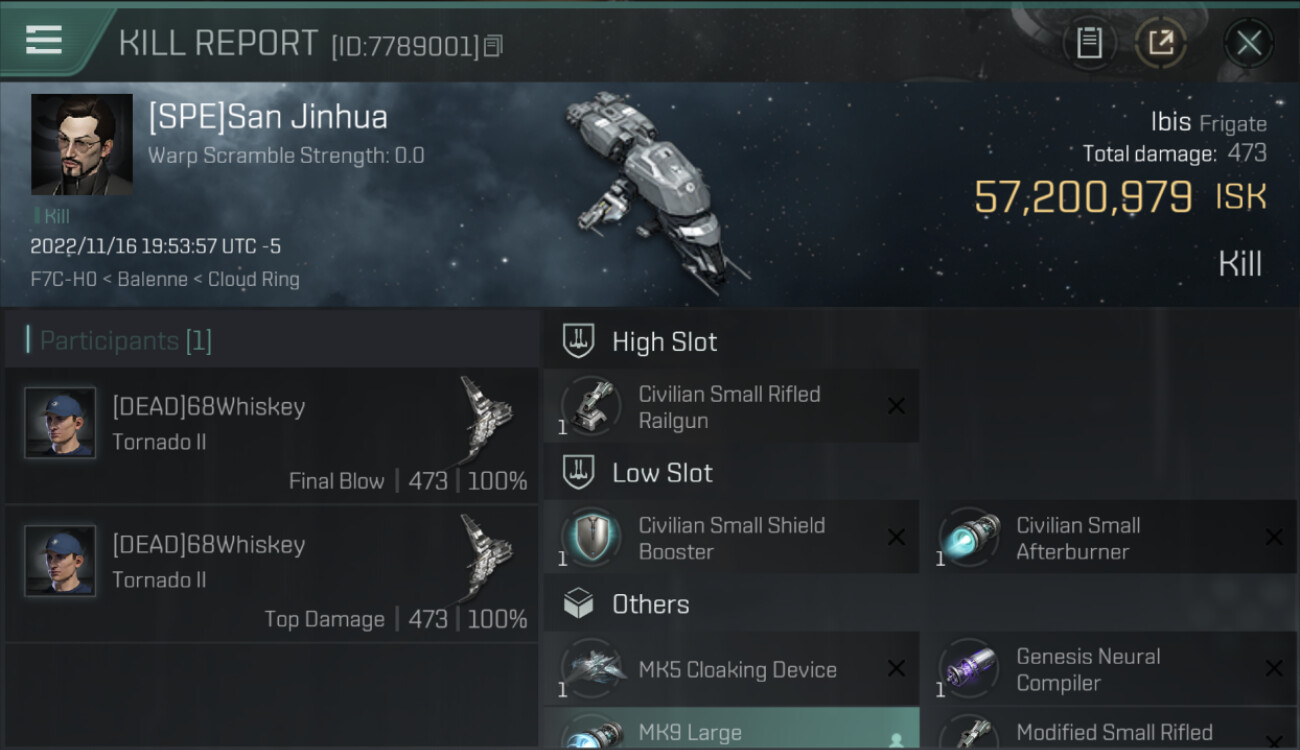Tap the share export icon
Image resolution: width=1300 pixels, height=750 pixels.
point(1161,42)
